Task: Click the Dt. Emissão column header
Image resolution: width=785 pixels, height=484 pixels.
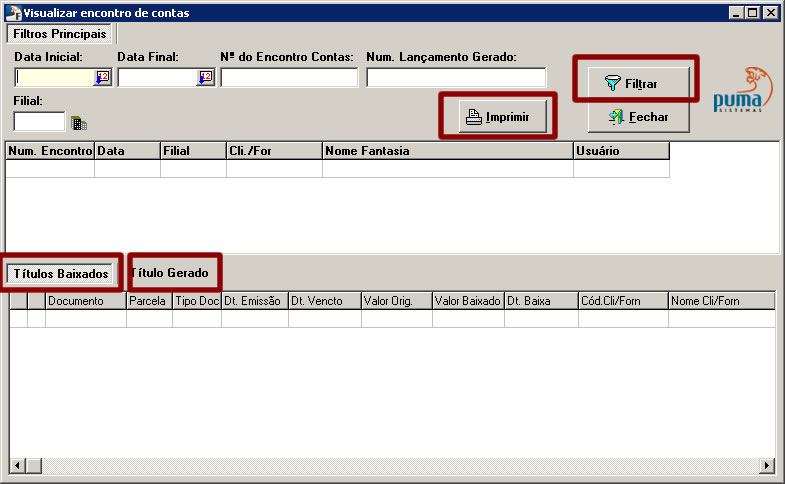Action: [x=254, y=300]
